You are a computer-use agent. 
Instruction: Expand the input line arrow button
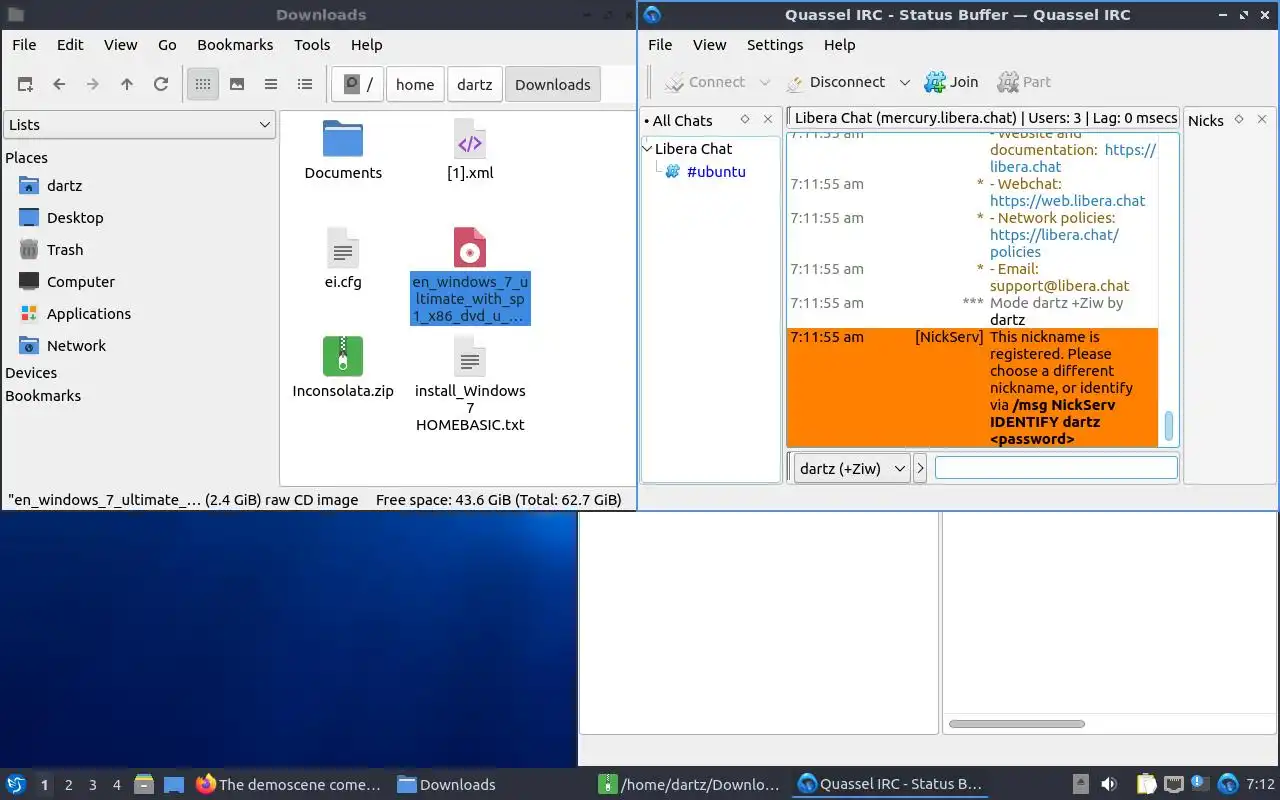(921, 468)
